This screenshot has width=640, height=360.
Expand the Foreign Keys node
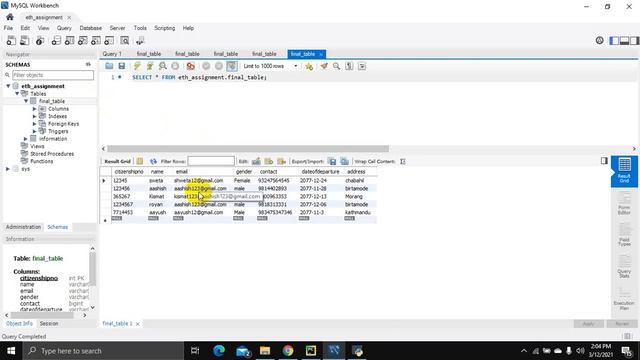pyautogui.click(x=35, y=124)
